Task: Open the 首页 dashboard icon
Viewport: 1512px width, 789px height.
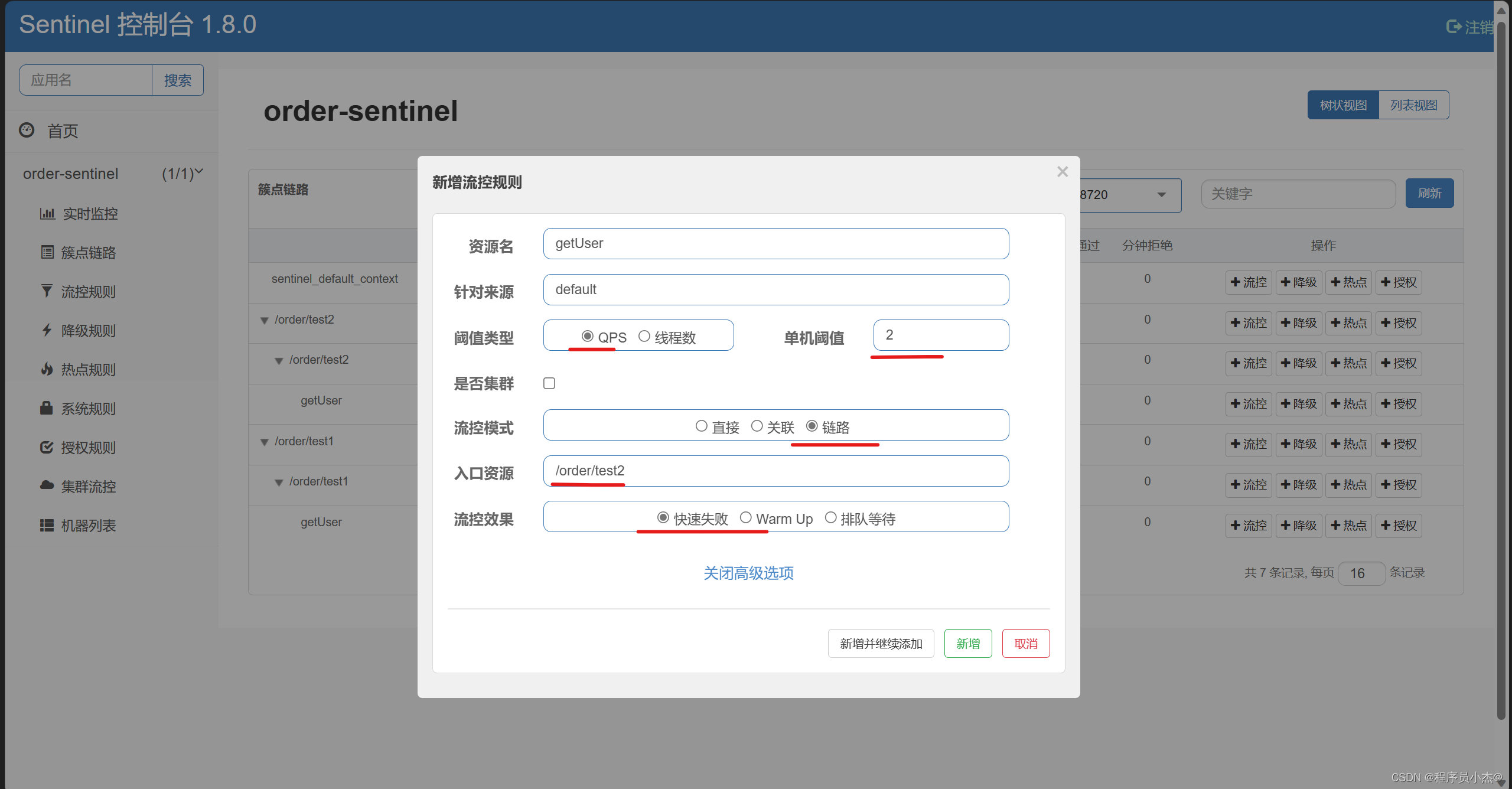Action: tap(27, 130)
